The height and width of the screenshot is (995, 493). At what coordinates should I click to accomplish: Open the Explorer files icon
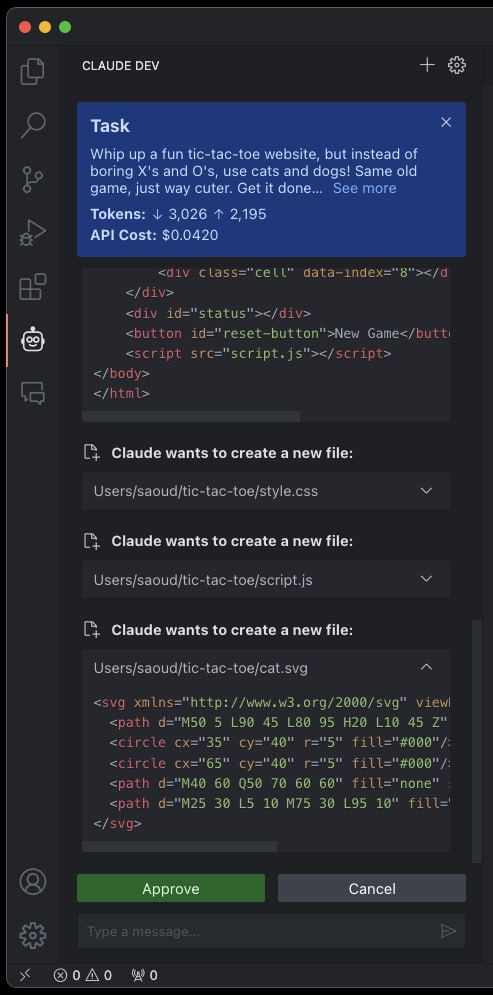(x=32, y=71)
